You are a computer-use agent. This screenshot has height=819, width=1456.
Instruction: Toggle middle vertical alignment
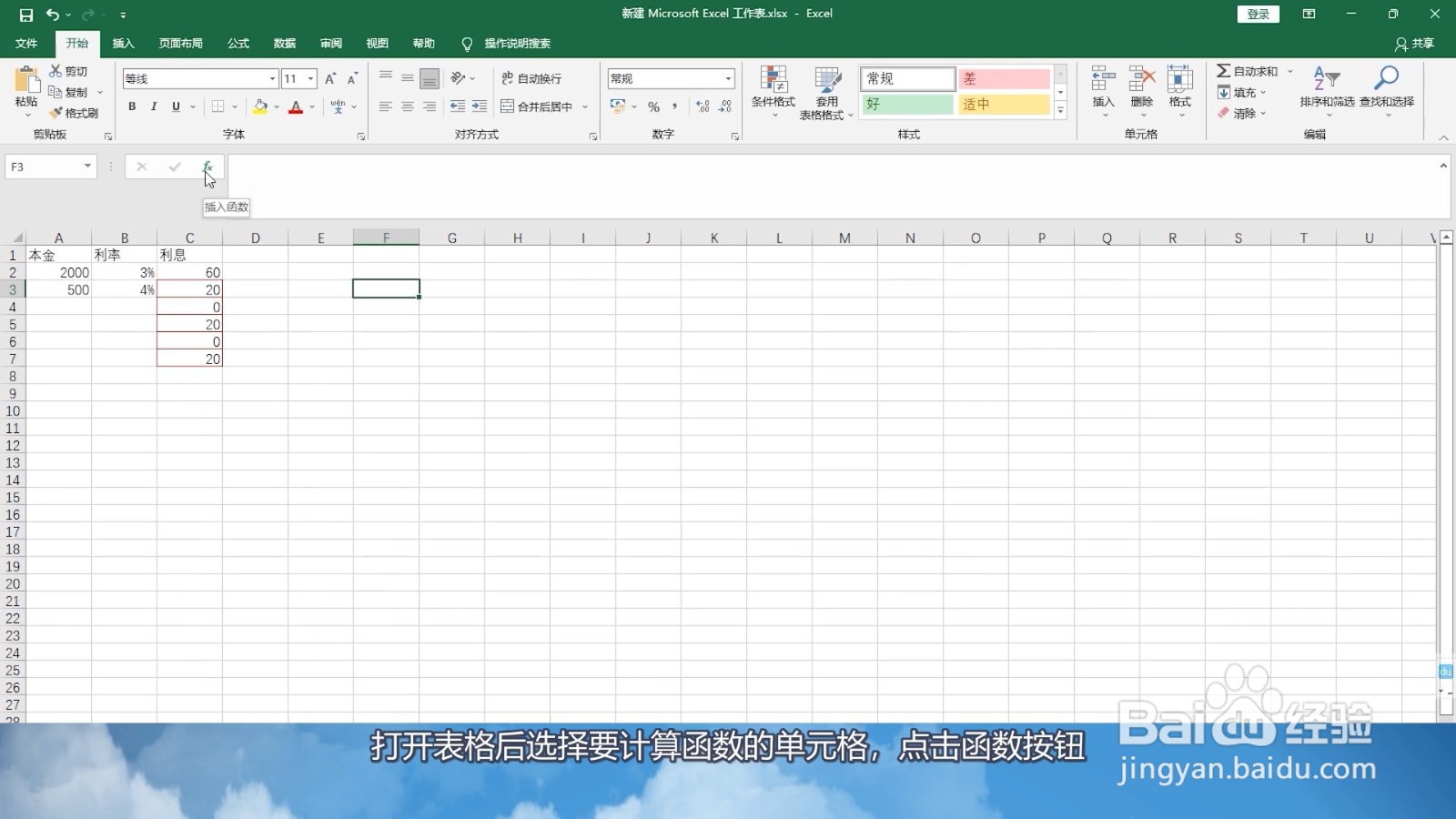pos(408,78)
